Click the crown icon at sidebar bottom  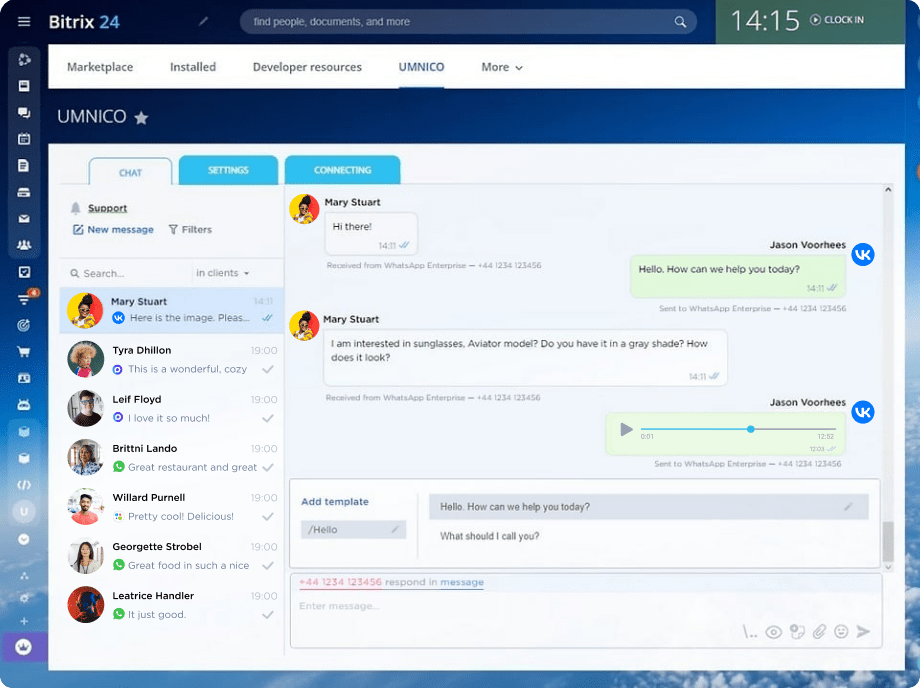[24, 647]
